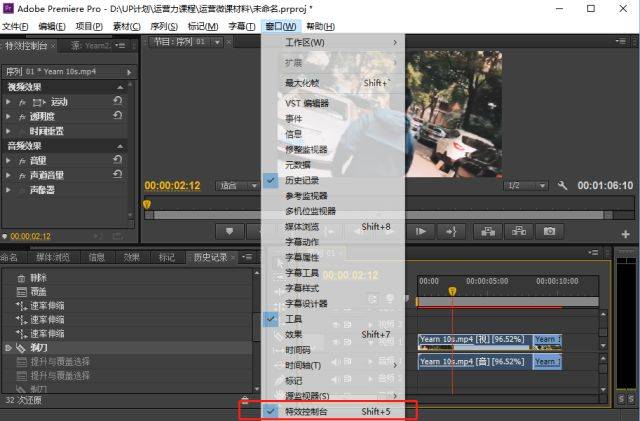Open the 文件(F) menu
The width and height of the screenshot is (640, 421).
click(x=15, y=27)
